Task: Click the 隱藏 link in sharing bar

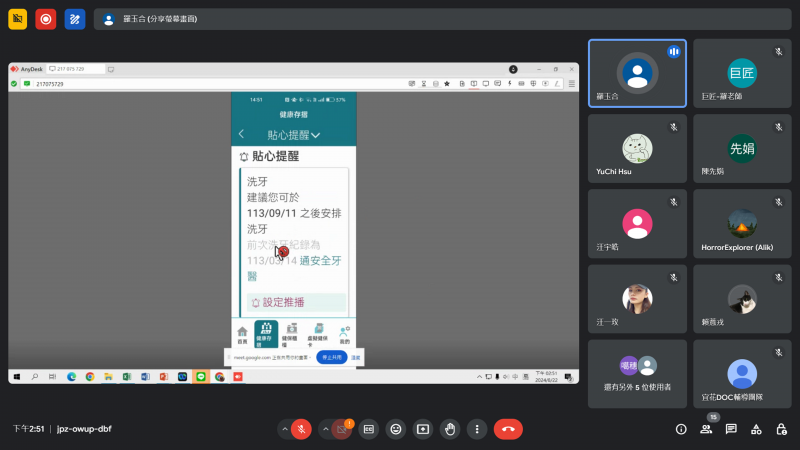Action: tap(356, 358)
